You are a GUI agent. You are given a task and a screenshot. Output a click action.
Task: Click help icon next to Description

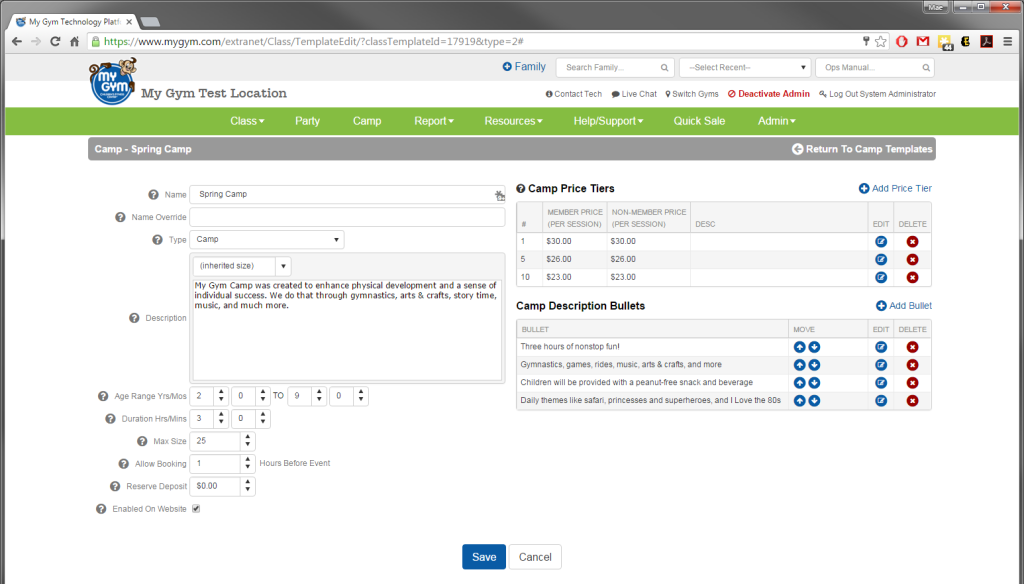tap(135, 318)
